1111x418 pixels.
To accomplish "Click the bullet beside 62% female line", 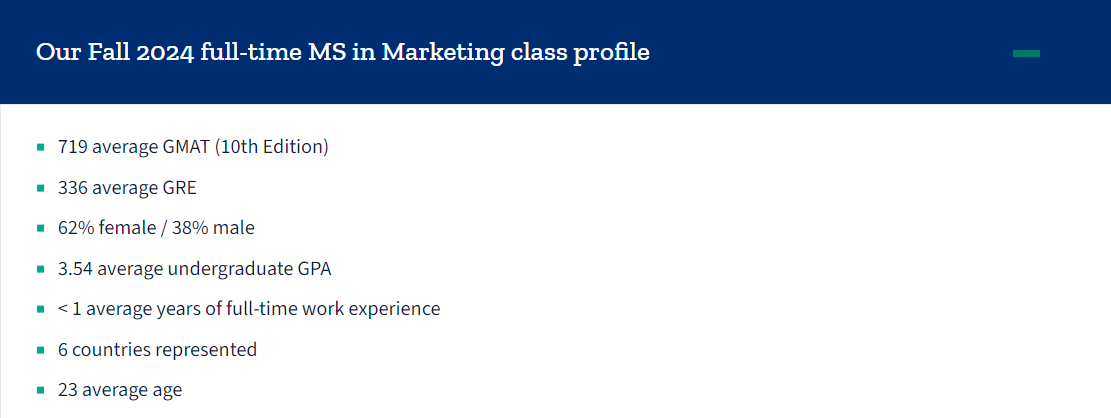I will click(x=40, y=228).
